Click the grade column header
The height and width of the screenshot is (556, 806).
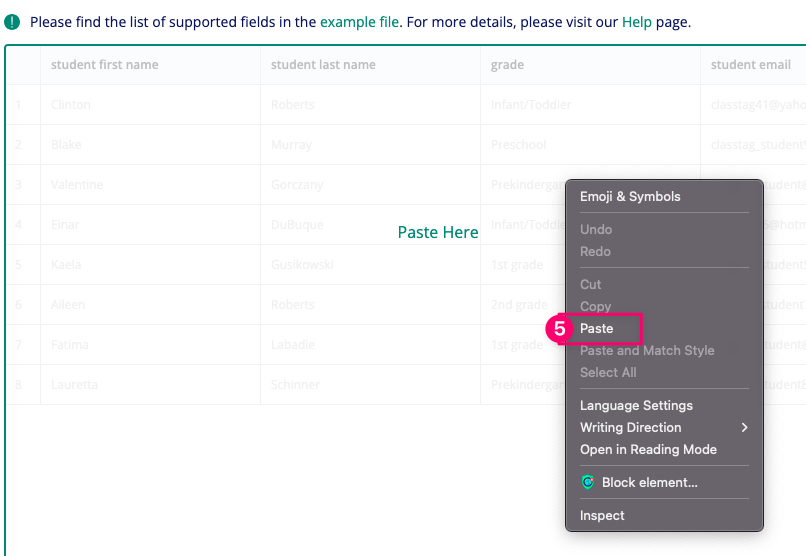(x=507, y=65)
